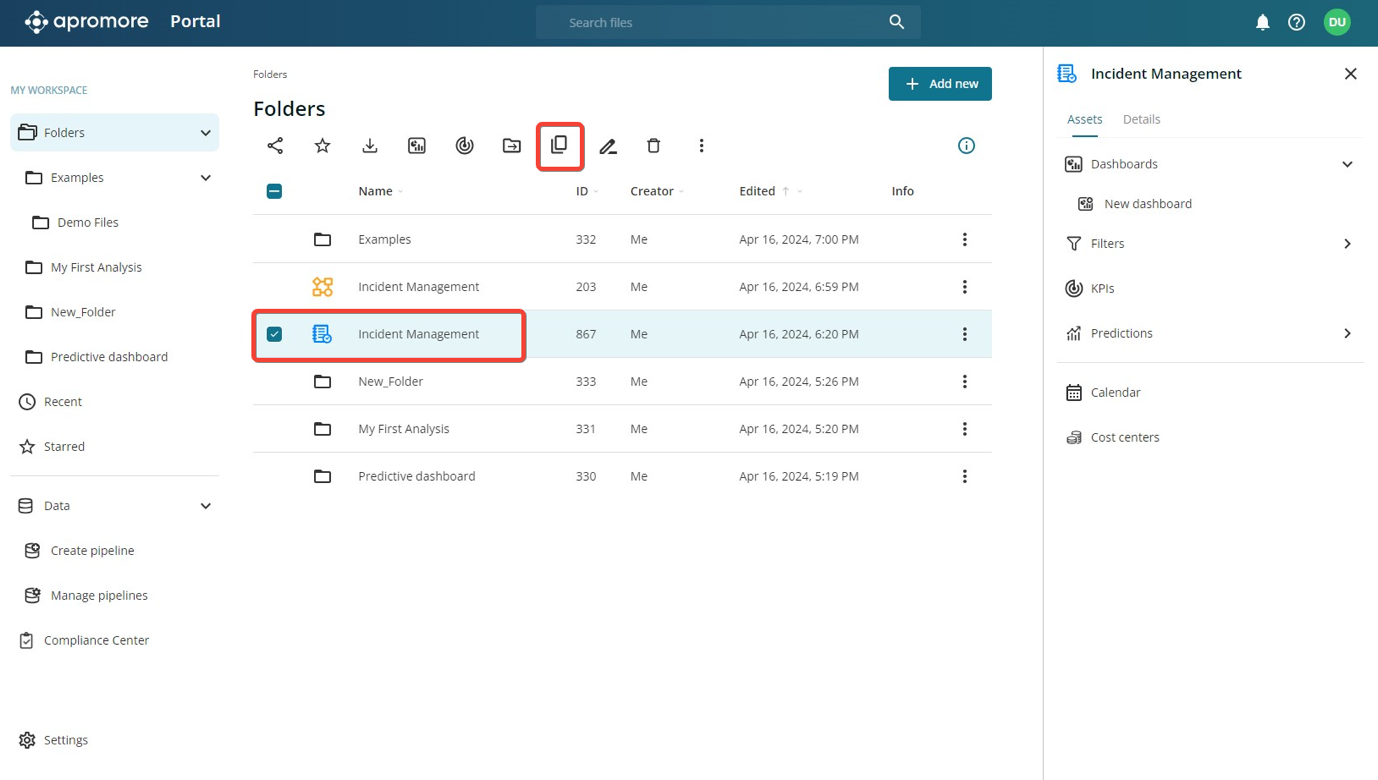Screen dimensions: 1378x780
Task: Click the download icon in the toolbar
Action: coord(370,146)
